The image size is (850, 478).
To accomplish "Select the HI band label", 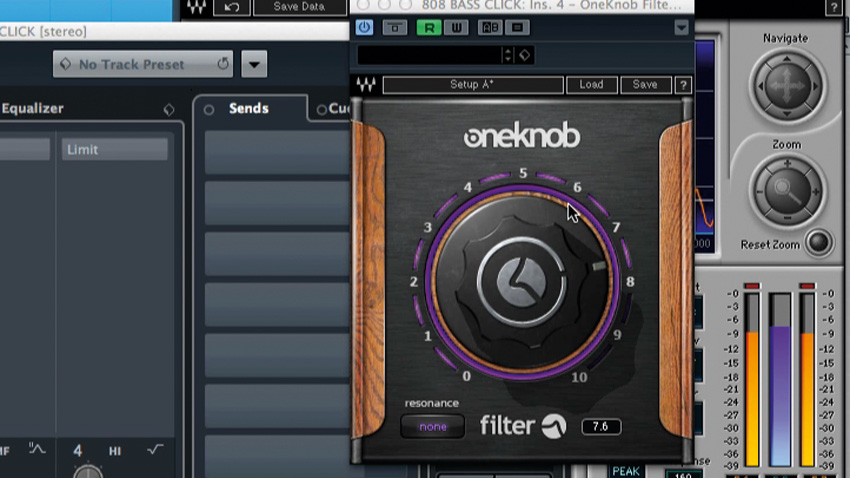I will [115, 451].
